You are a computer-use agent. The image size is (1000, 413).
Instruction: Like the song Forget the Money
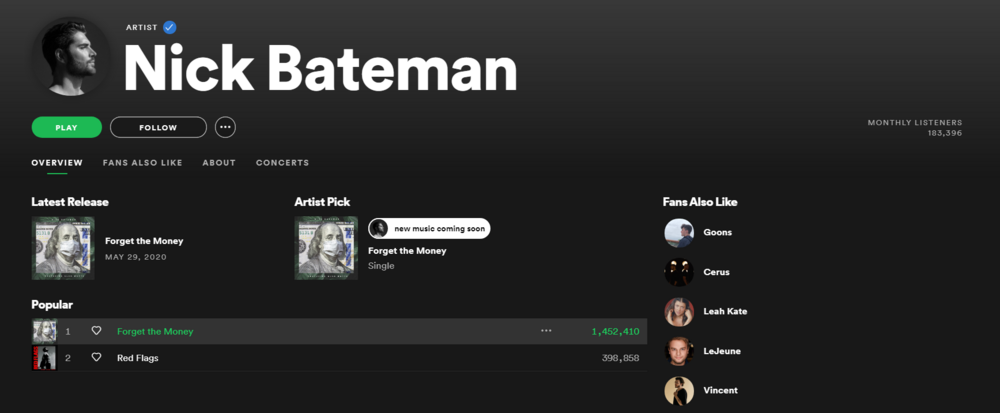pos(97,331)
